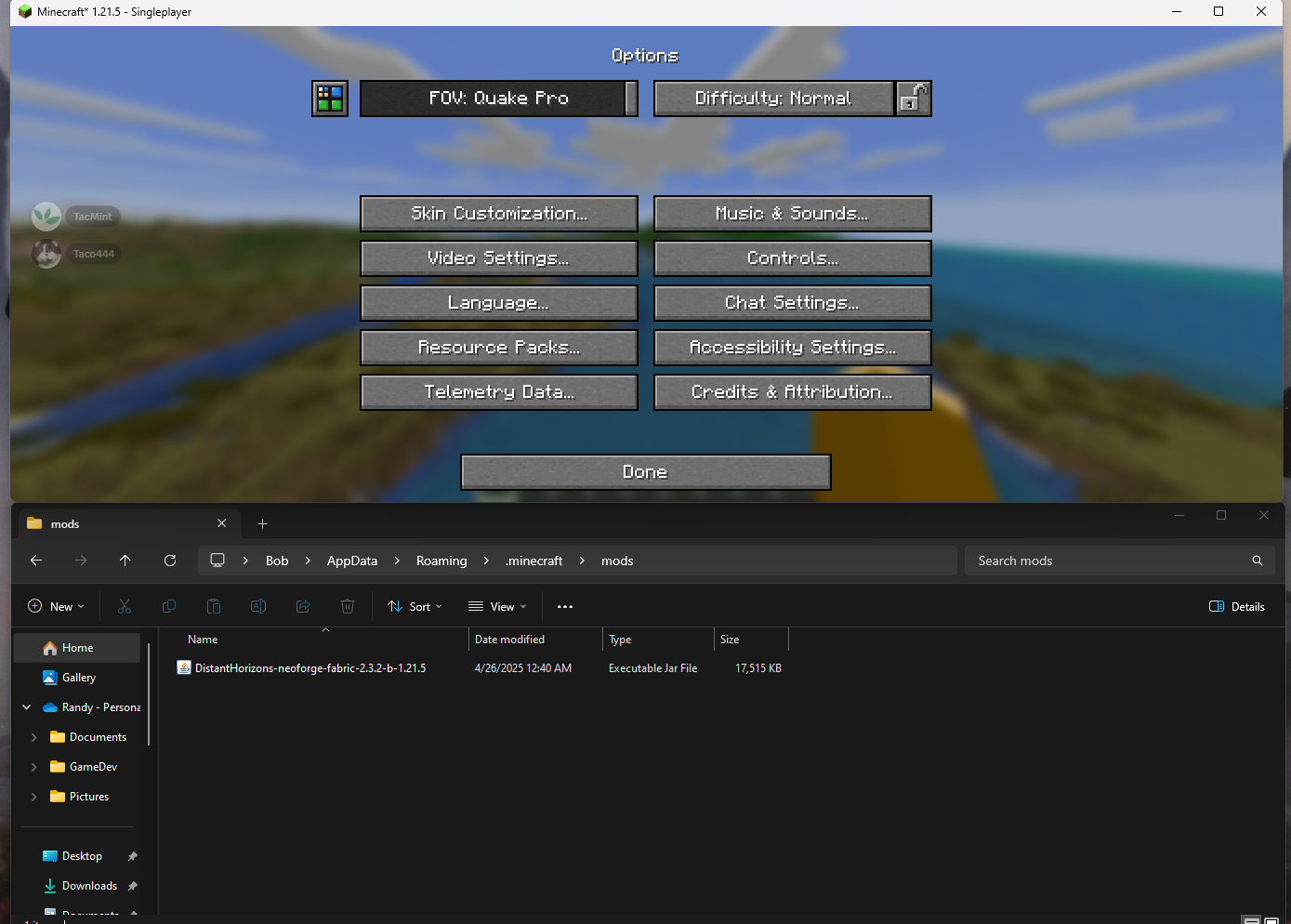Open the Pictures folder in sidebar
This screenshot has height=924, width=1291.
[88, 797]
